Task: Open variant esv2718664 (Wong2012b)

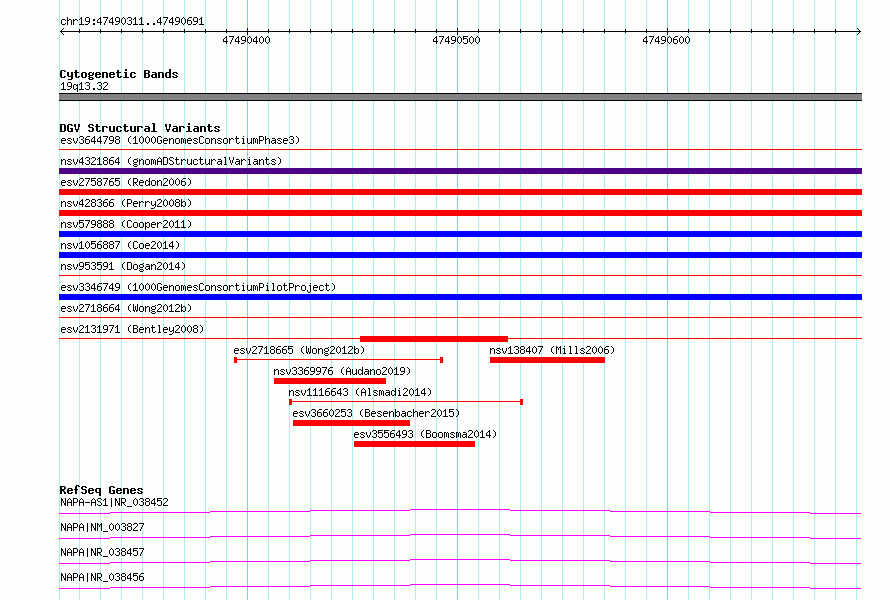Action: point(126,308)
